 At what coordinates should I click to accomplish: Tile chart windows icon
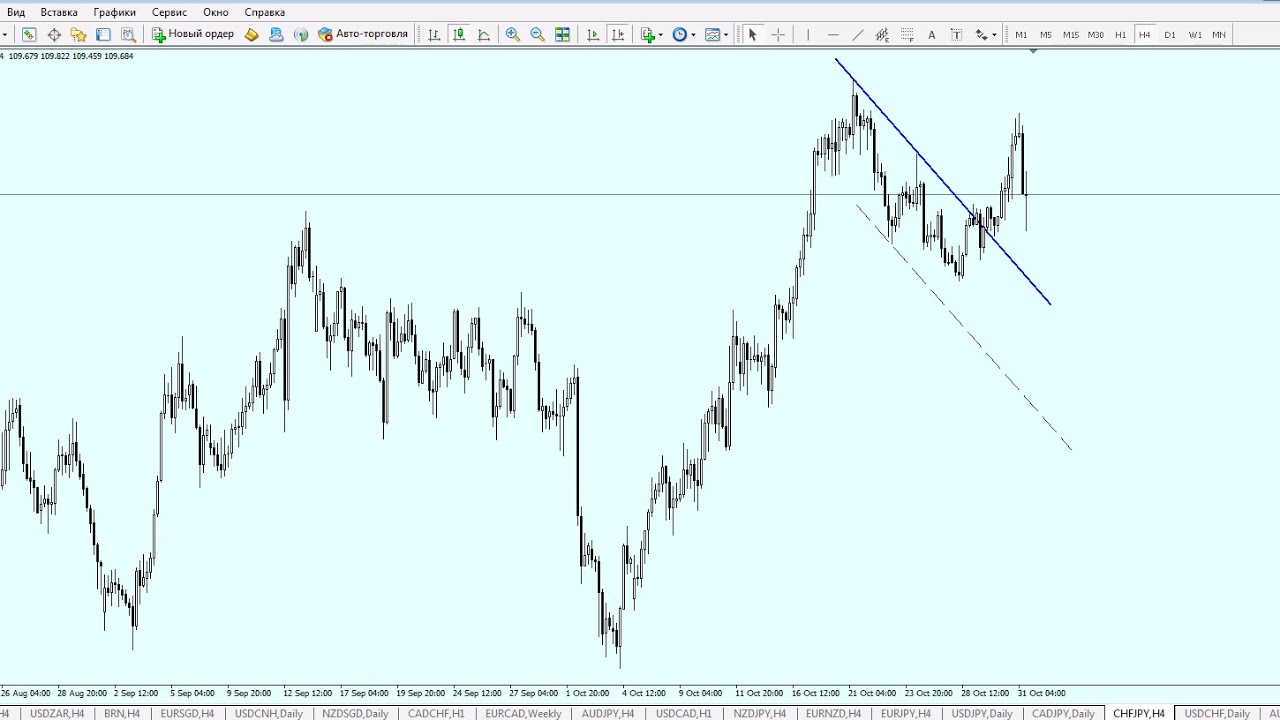tap(562, 34)
